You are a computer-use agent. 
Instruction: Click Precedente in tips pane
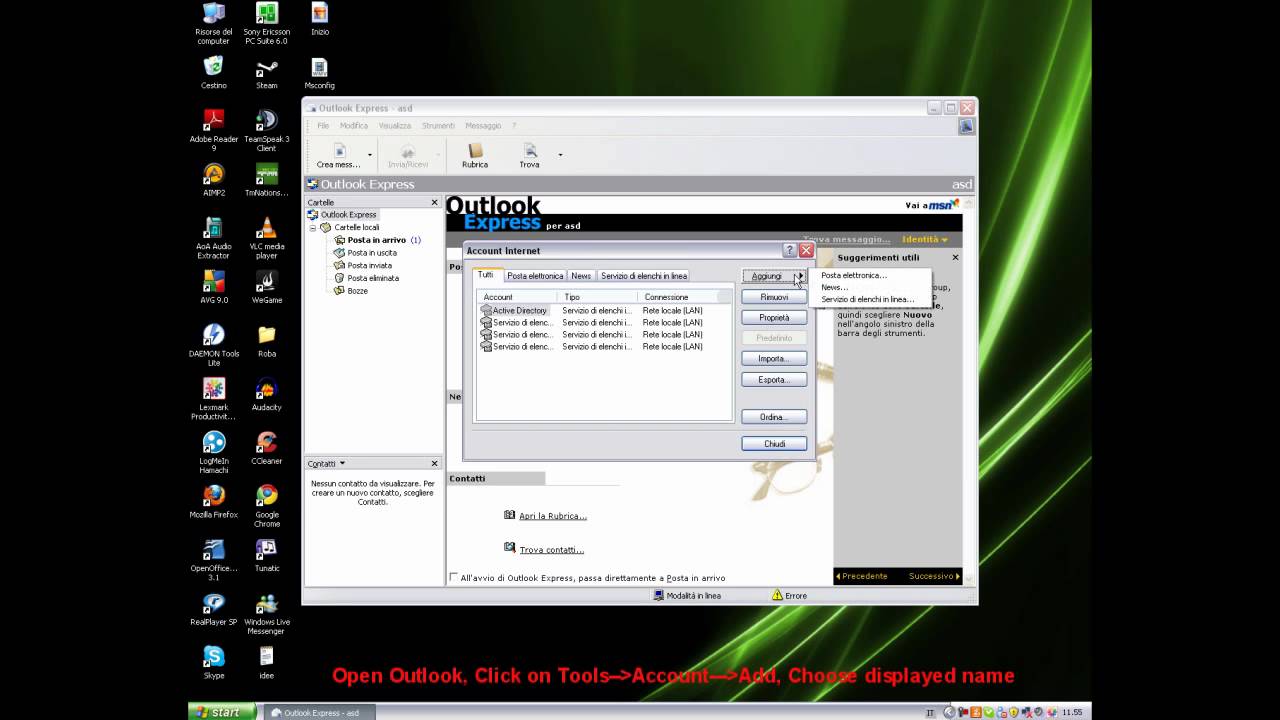coord(861,576)
